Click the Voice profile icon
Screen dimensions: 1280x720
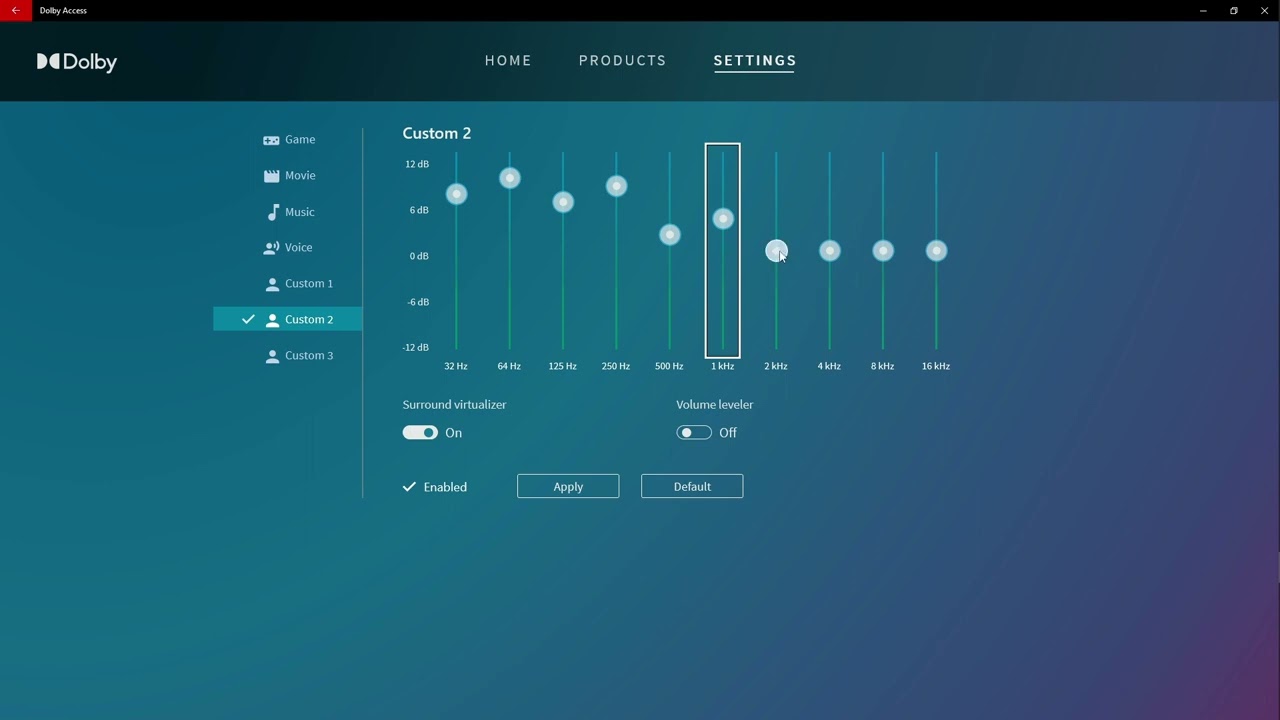click(x=271, y=248)
